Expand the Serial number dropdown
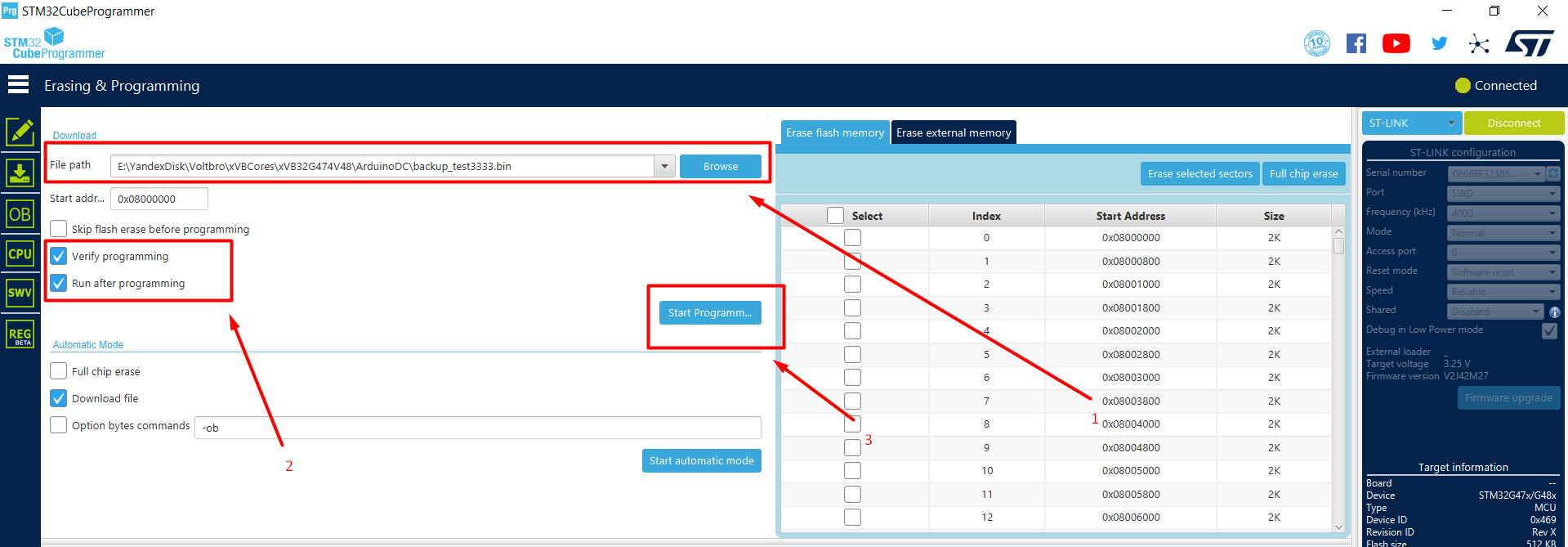Viewport: 1568px width, 547px height. (x=1537, y=173)
